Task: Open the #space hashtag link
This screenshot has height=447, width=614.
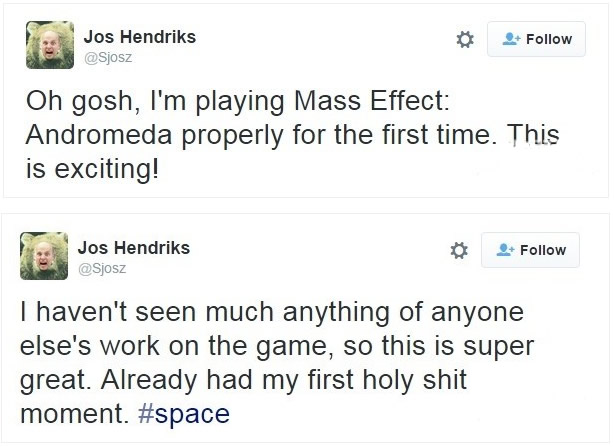Action: (x=192, y=413)
